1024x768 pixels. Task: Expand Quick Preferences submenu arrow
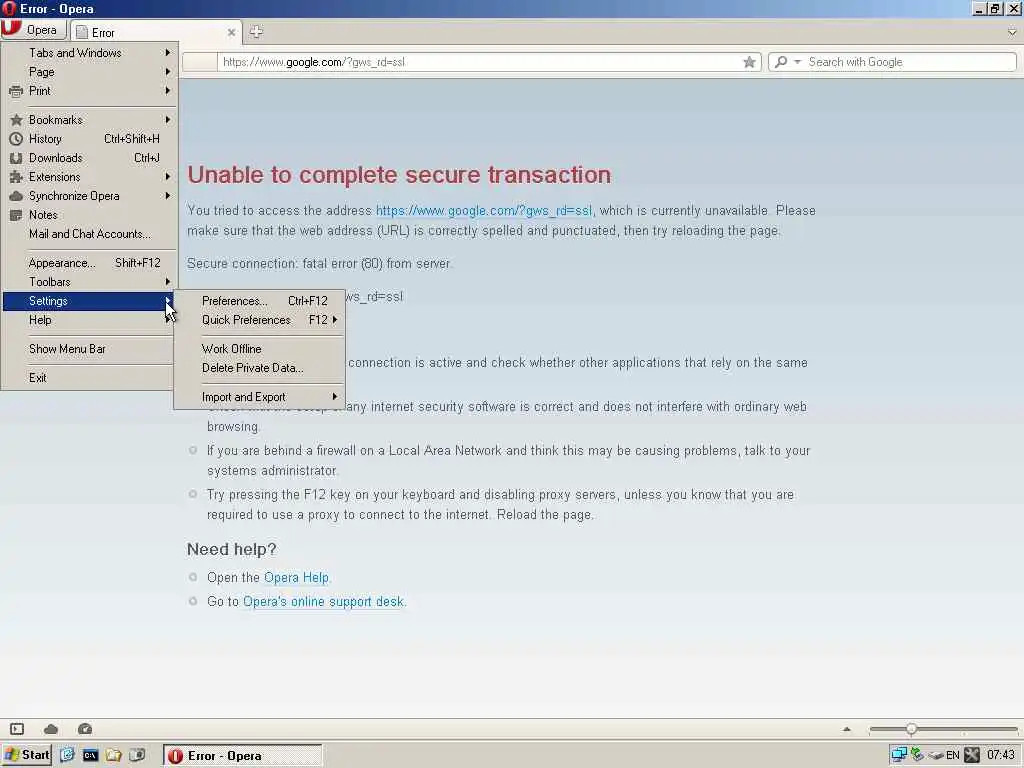pos(335,319)
